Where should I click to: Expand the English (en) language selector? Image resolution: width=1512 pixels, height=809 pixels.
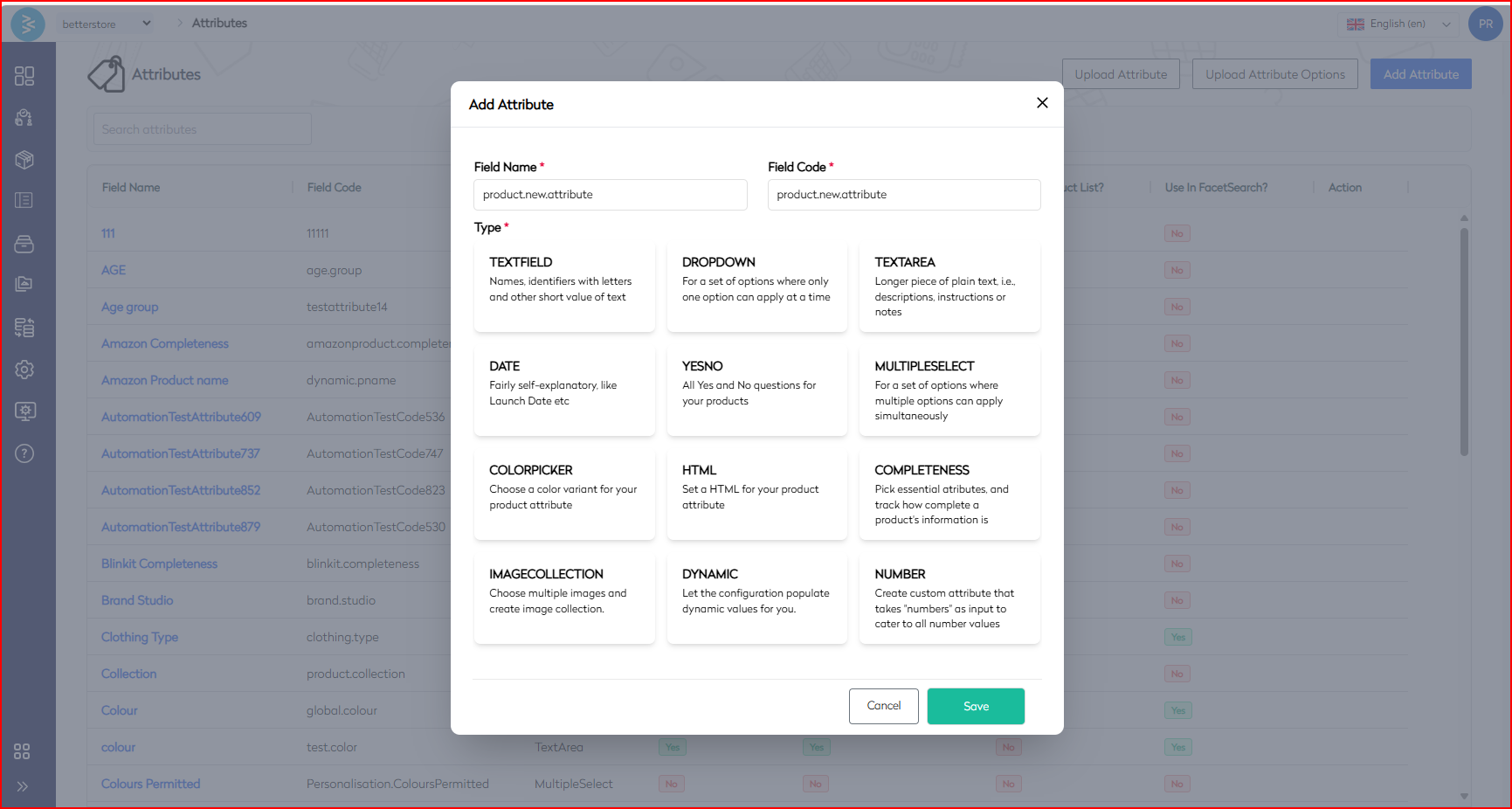pyautogui.click(x=1398, y=24)
